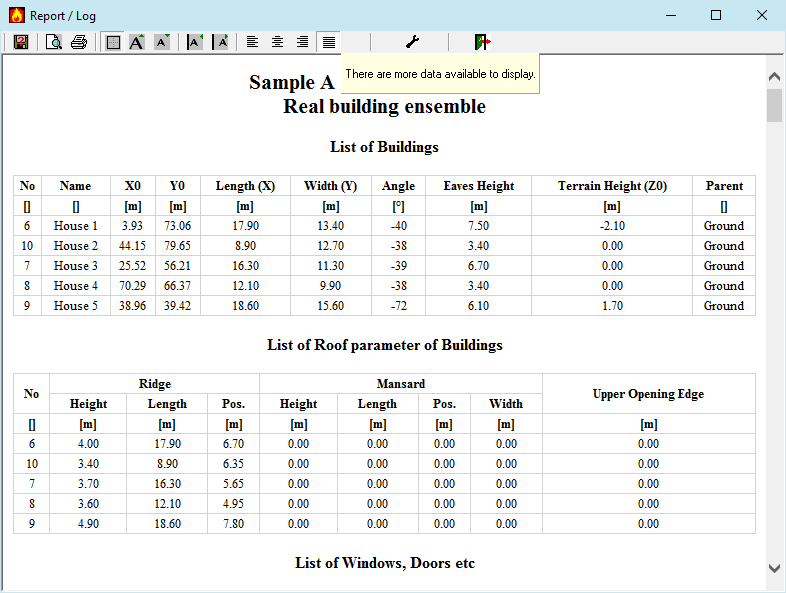
Task: Click ridge length value 16.30
Action: (x=167, y=484)
